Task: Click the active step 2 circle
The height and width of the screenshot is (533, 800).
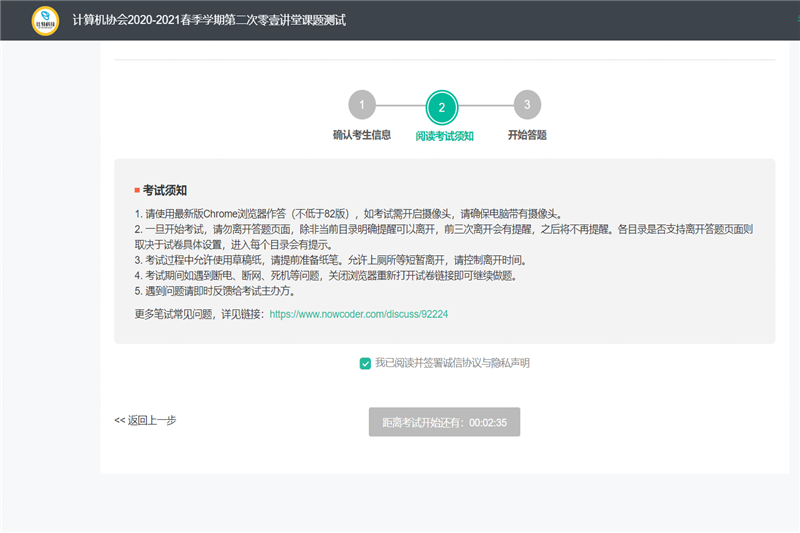Action: click(x=442, y=107)
